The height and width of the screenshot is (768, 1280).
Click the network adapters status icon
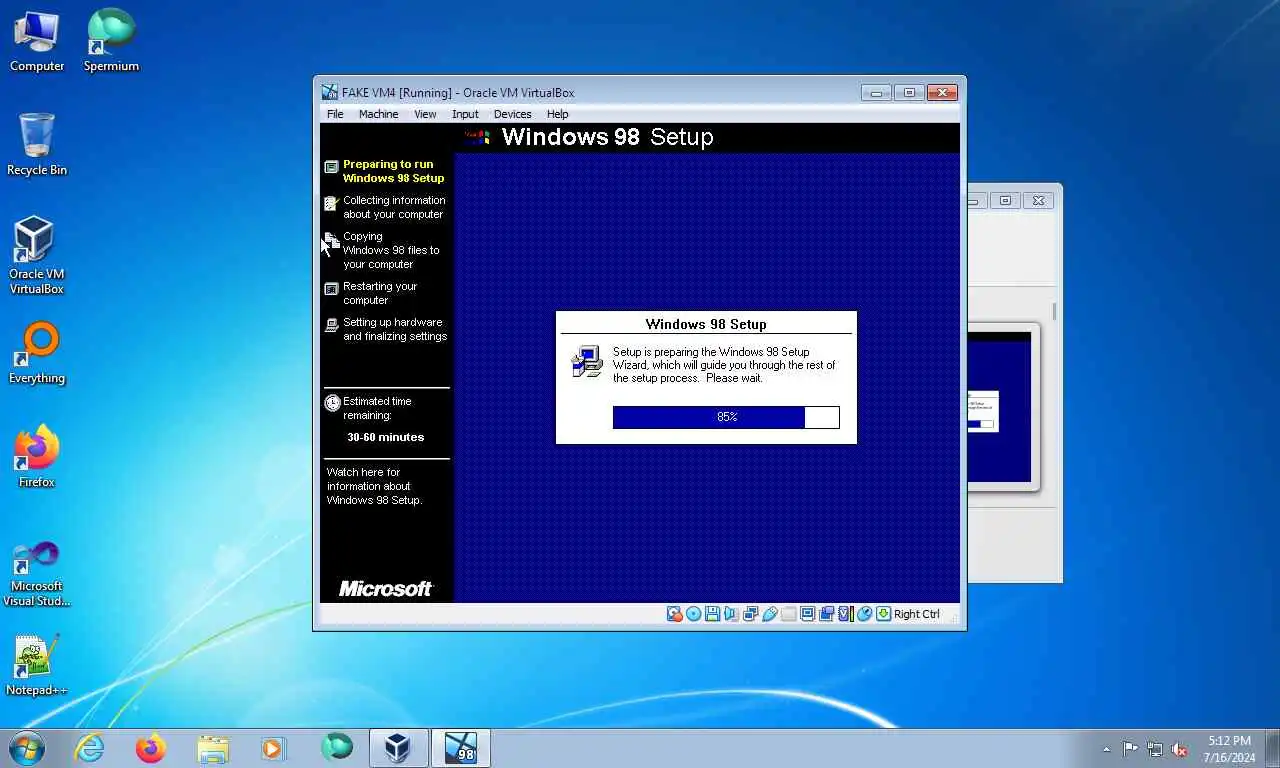click(x=750, y=614)
